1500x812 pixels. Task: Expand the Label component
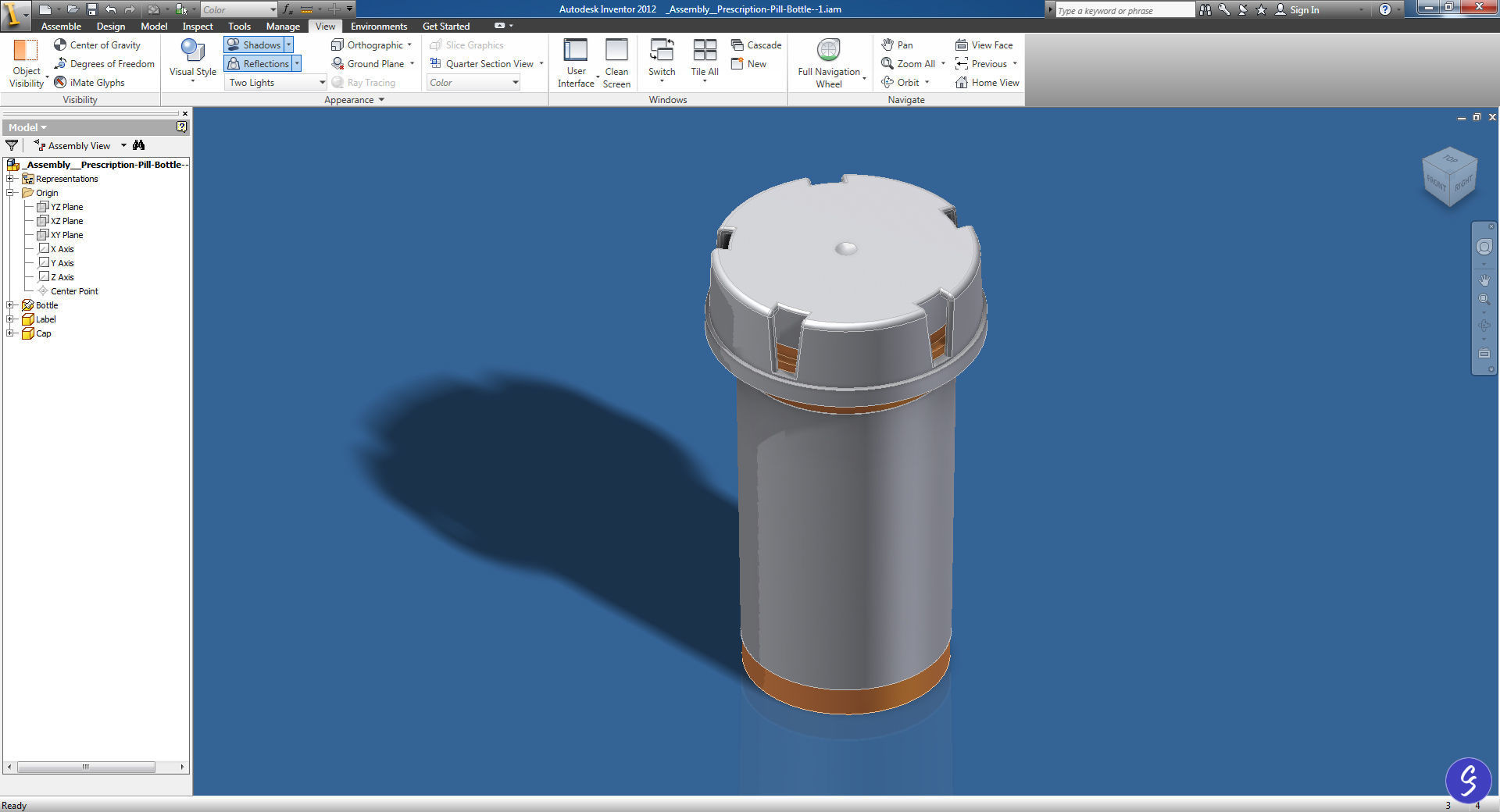pyautogui.click(x=10, y=319)
